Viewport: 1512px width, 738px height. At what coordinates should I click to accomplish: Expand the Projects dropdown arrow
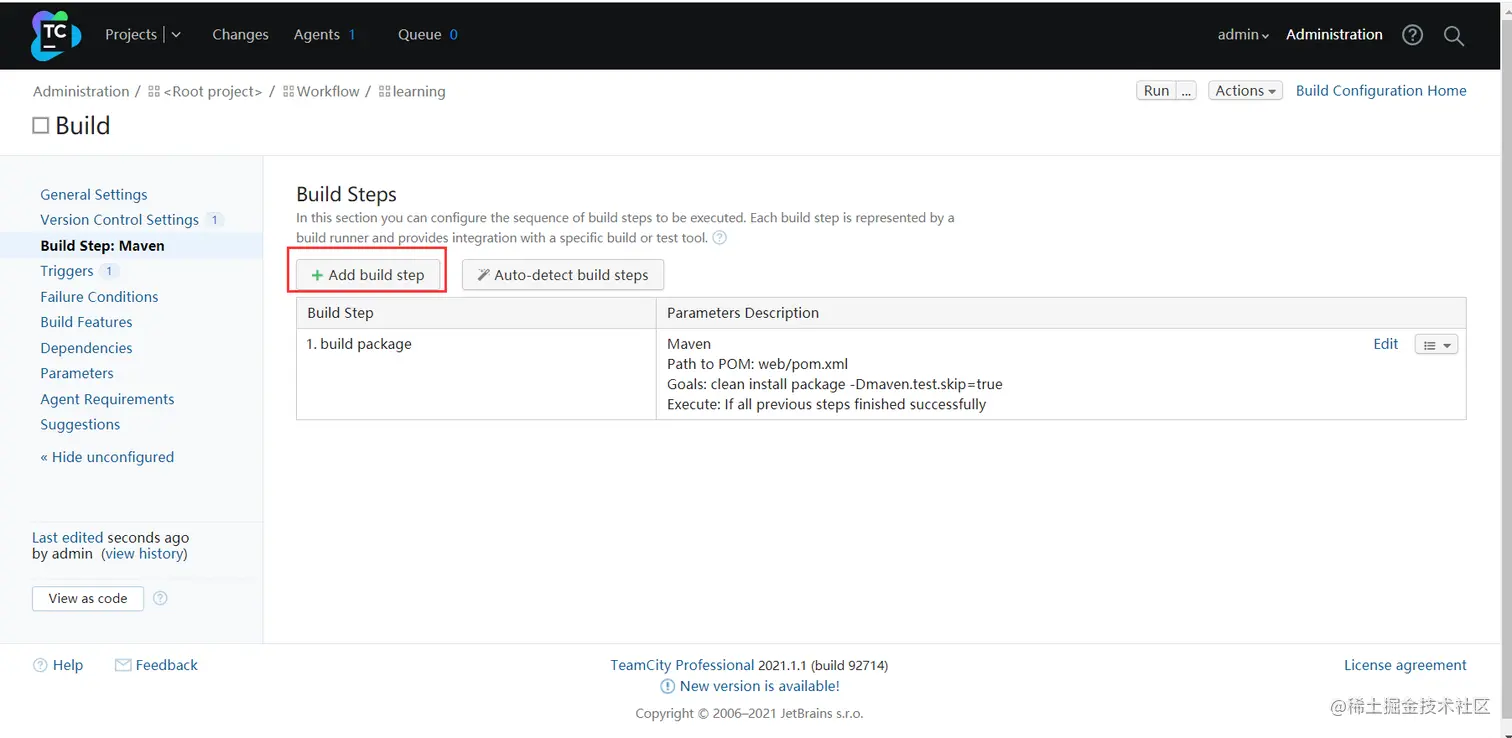click(x=176, y=35)
